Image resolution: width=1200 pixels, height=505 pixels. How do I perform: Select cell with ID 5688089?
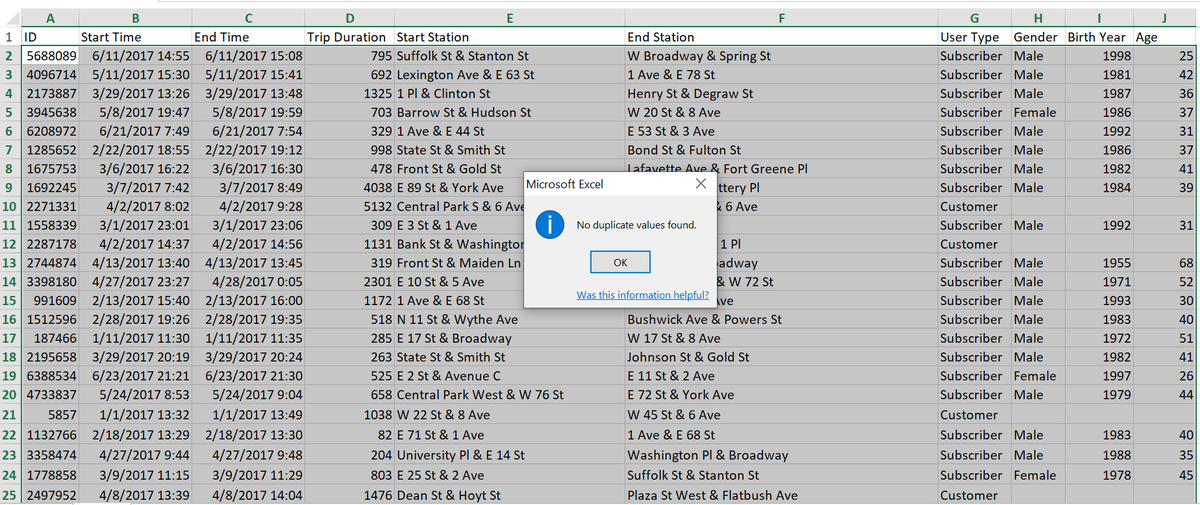[x=50, y=56]
